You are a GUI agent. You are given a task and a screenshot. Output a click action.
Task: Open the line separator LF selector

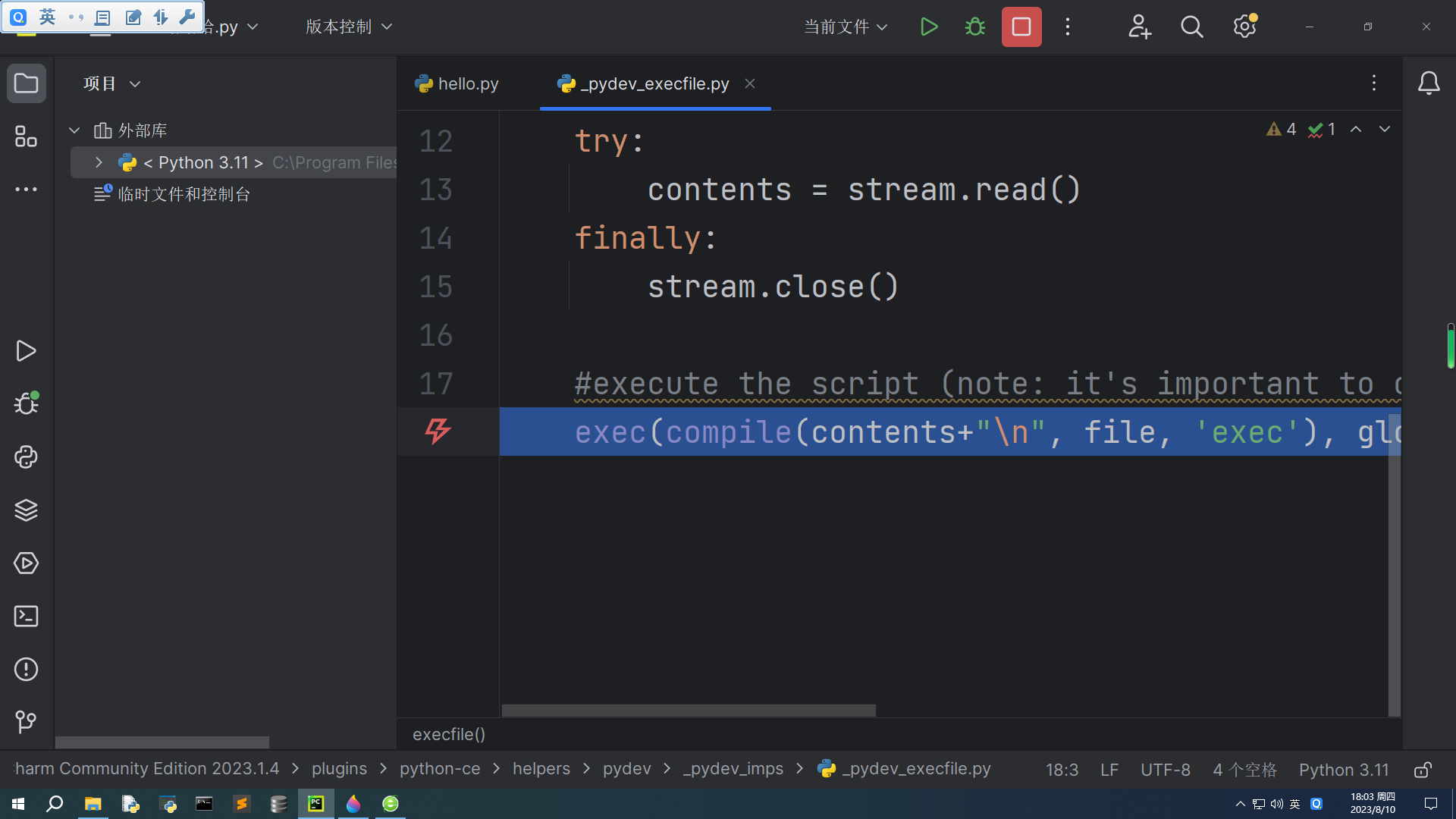coord(1109,770)
